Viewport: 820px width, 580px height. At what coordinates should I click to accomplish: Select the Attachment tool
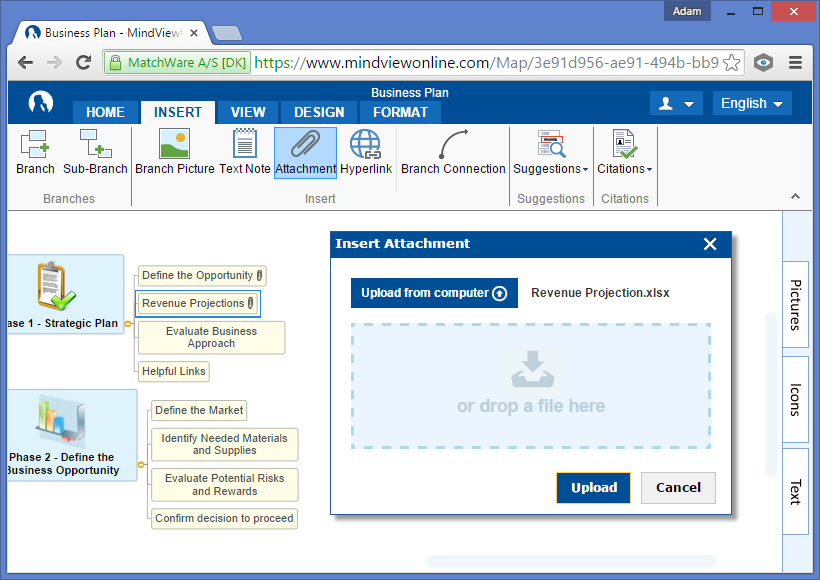[305, 152]
